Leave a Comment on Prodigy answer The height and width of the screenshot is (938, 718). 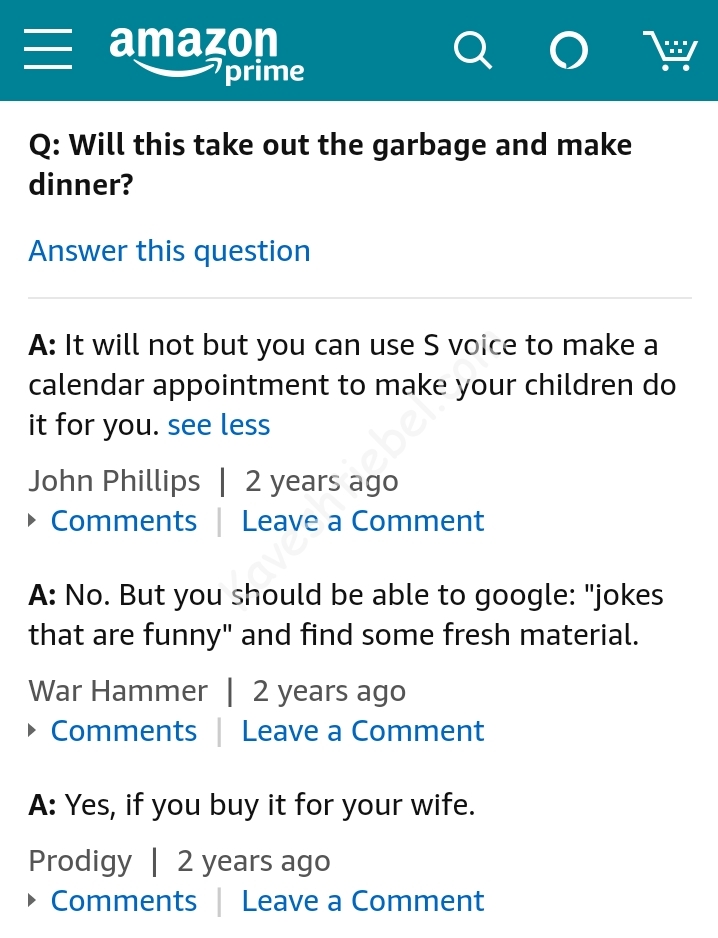(363, 901)
